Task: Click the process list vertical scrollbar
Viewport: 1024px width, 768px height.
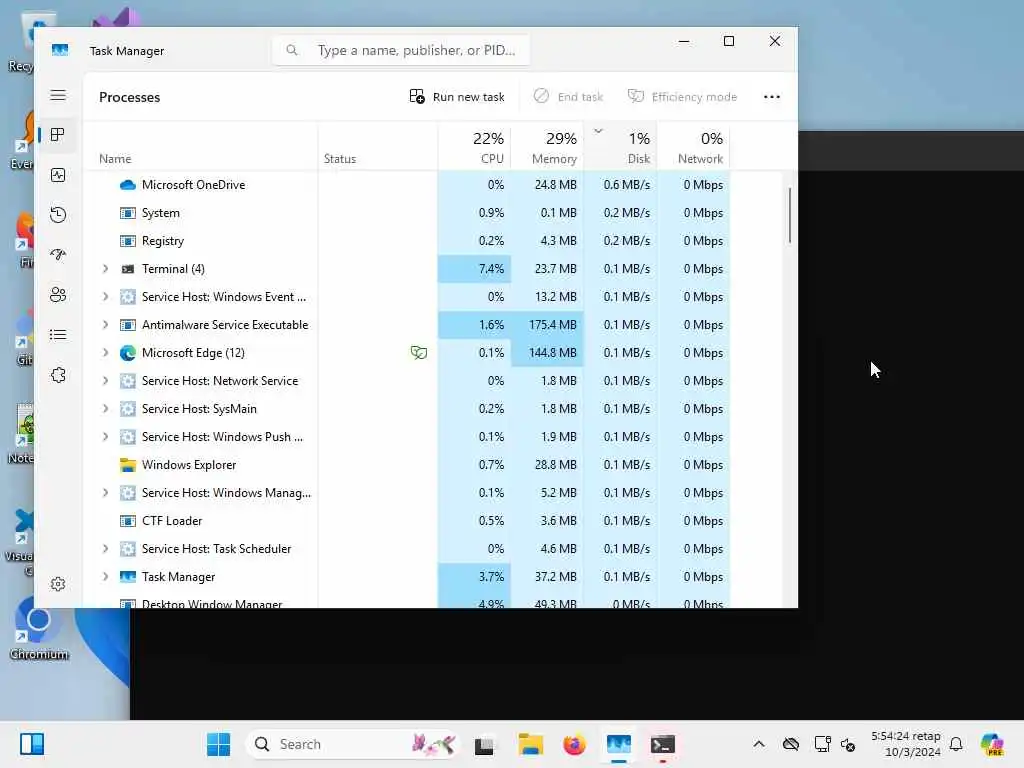Action: pyautogui.click(x=790, y=216)
